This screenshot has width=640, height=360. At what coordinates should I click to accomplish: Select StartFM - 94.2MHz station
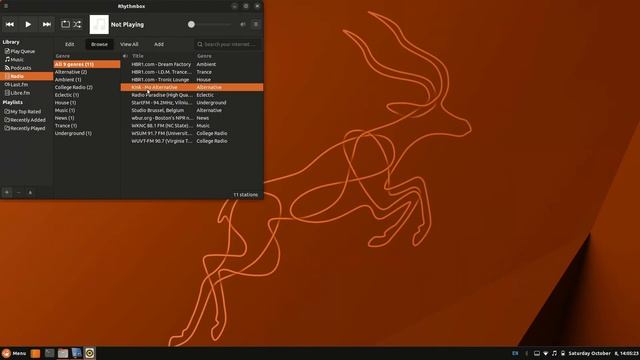(x=192, y=103)
